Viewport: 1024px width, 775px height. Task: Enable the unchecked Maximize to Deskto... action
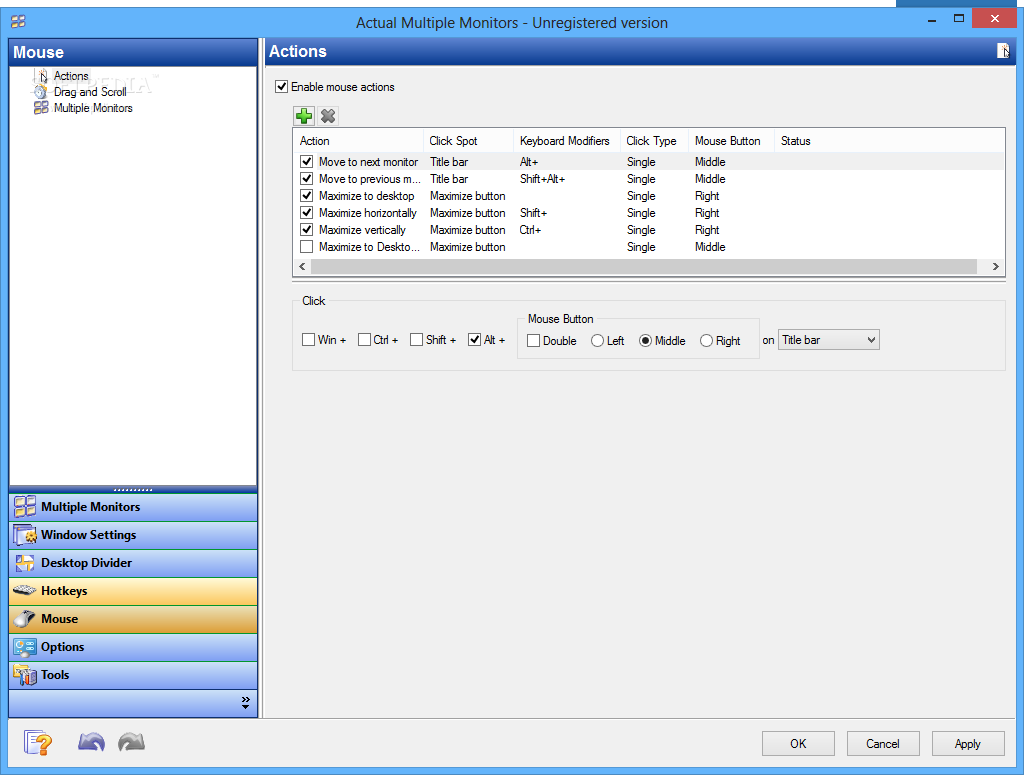tap(306, 246)
